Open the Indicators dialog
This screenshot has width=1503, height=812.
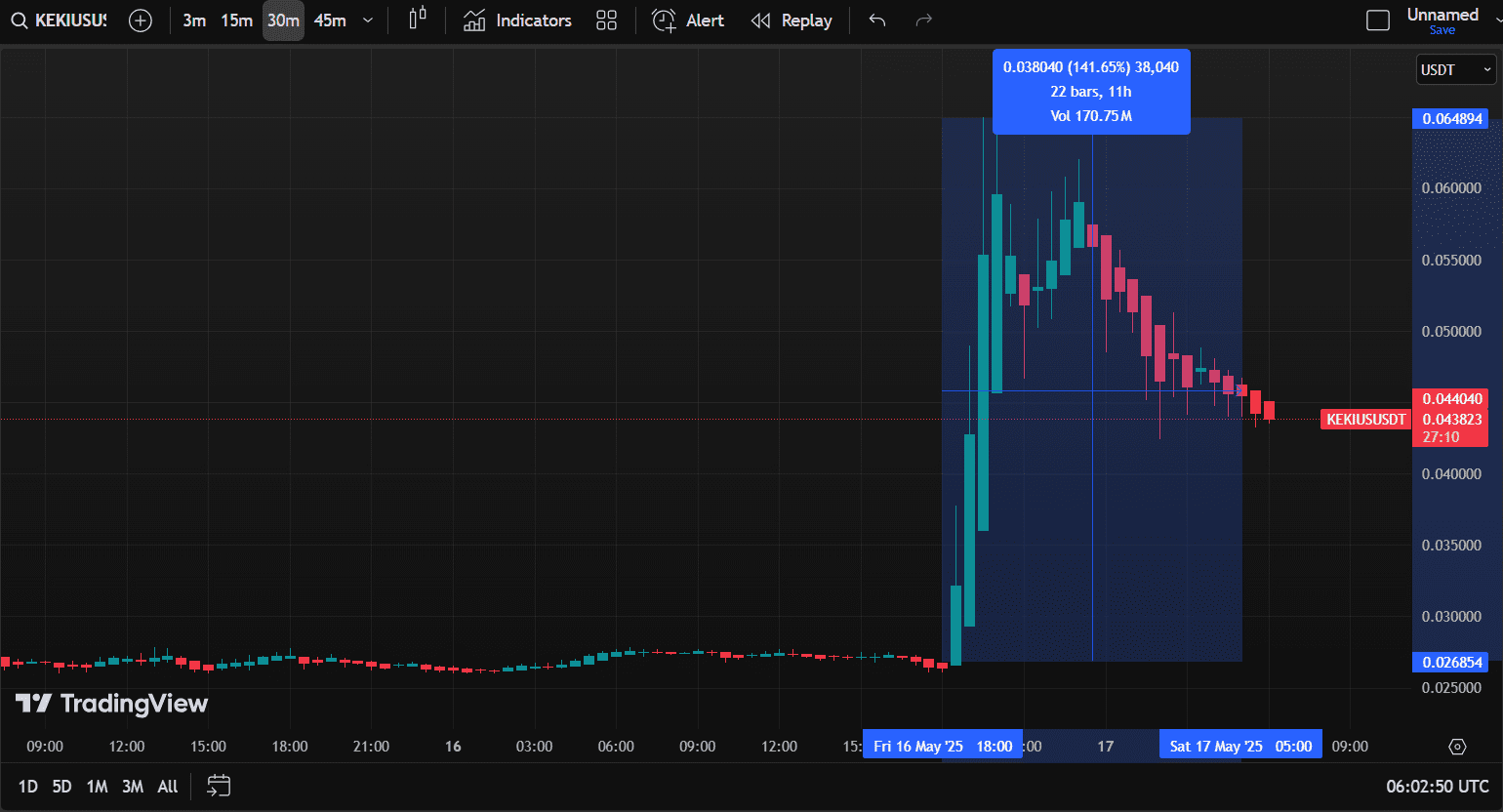517,20
